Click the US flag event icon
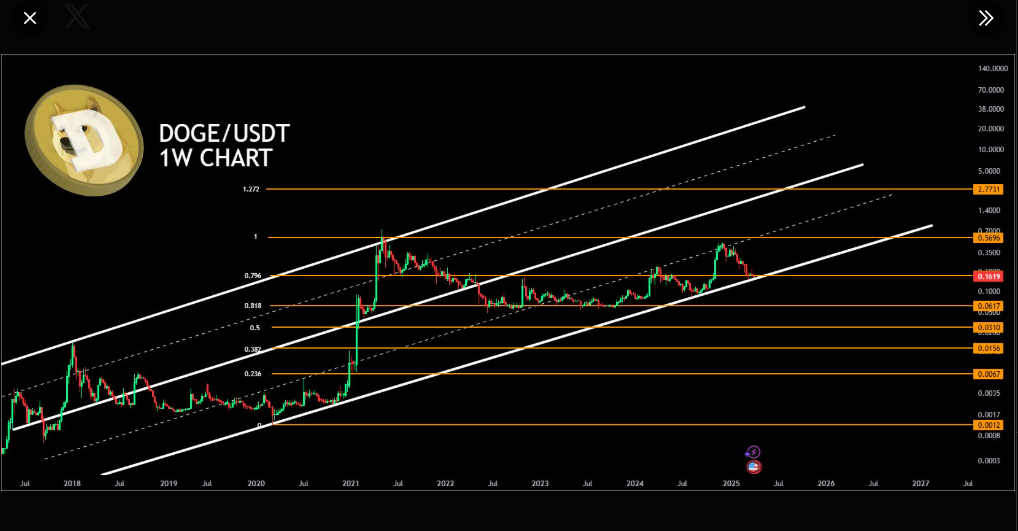The height and width of the screenshot is (531, 1018). (x=754, y=466)
